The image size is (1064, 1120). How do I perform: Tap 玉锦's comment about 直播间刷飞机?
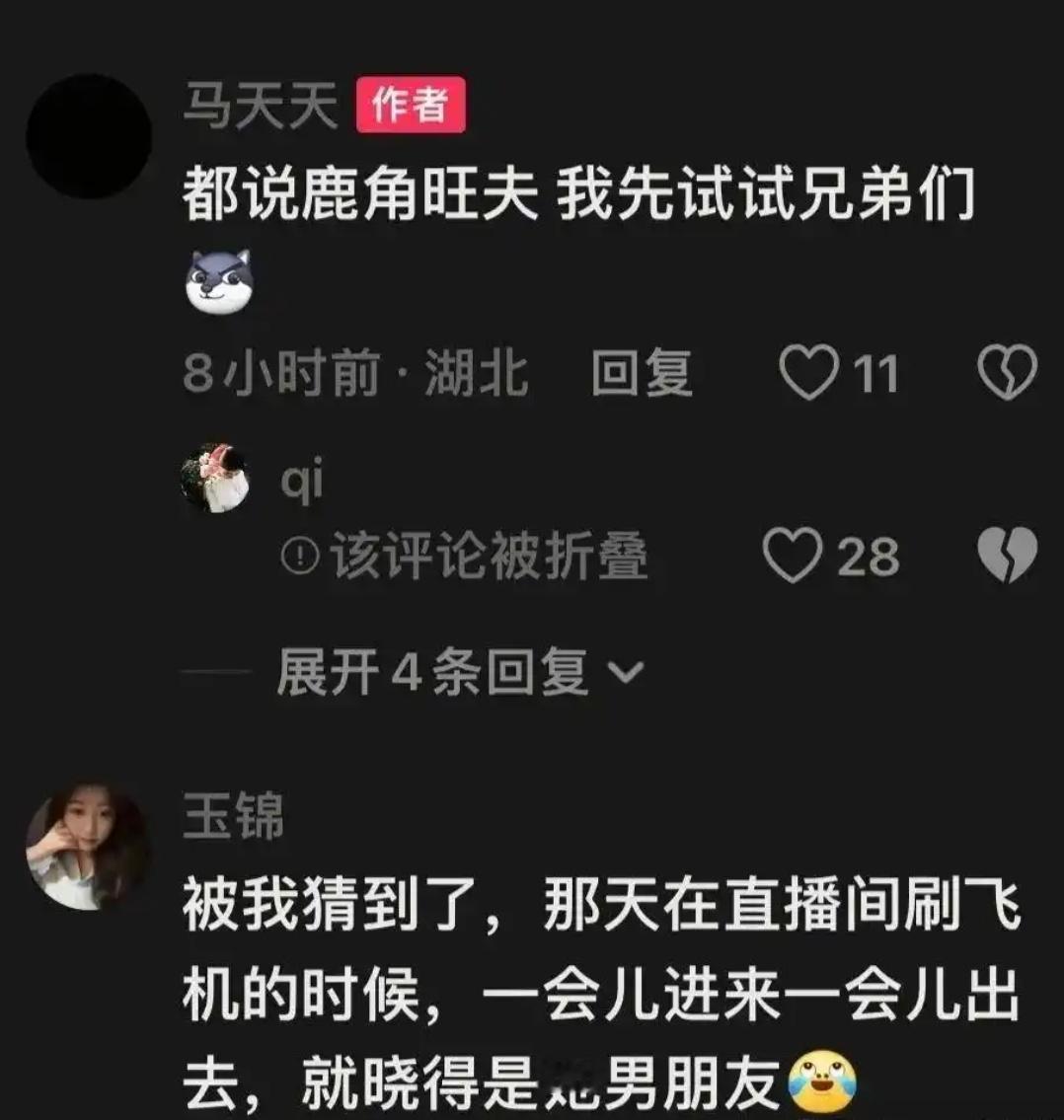[x=601, y=995]
